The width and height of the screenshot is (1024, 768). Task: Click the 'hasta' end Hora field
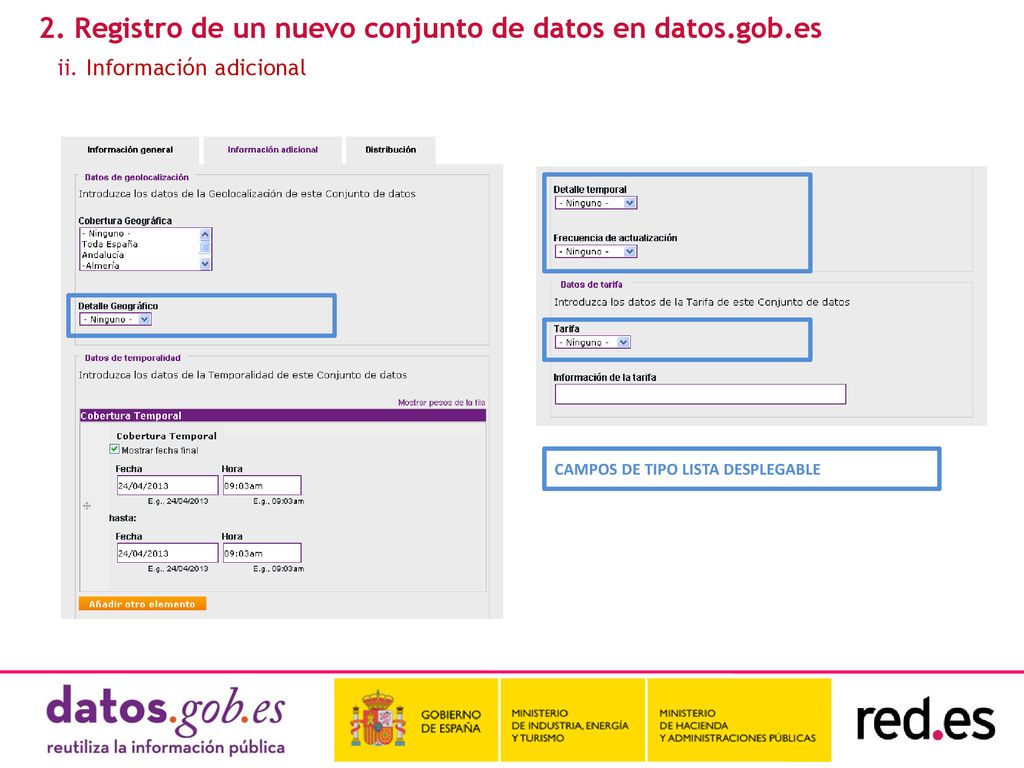tap(262, 552)
